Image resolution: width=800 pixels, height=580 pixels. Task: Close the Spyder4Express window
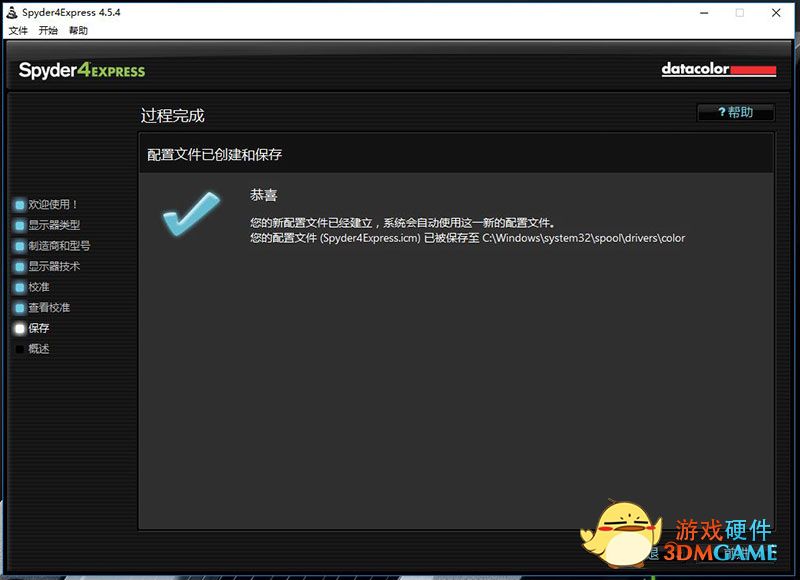tap(776, 13)
